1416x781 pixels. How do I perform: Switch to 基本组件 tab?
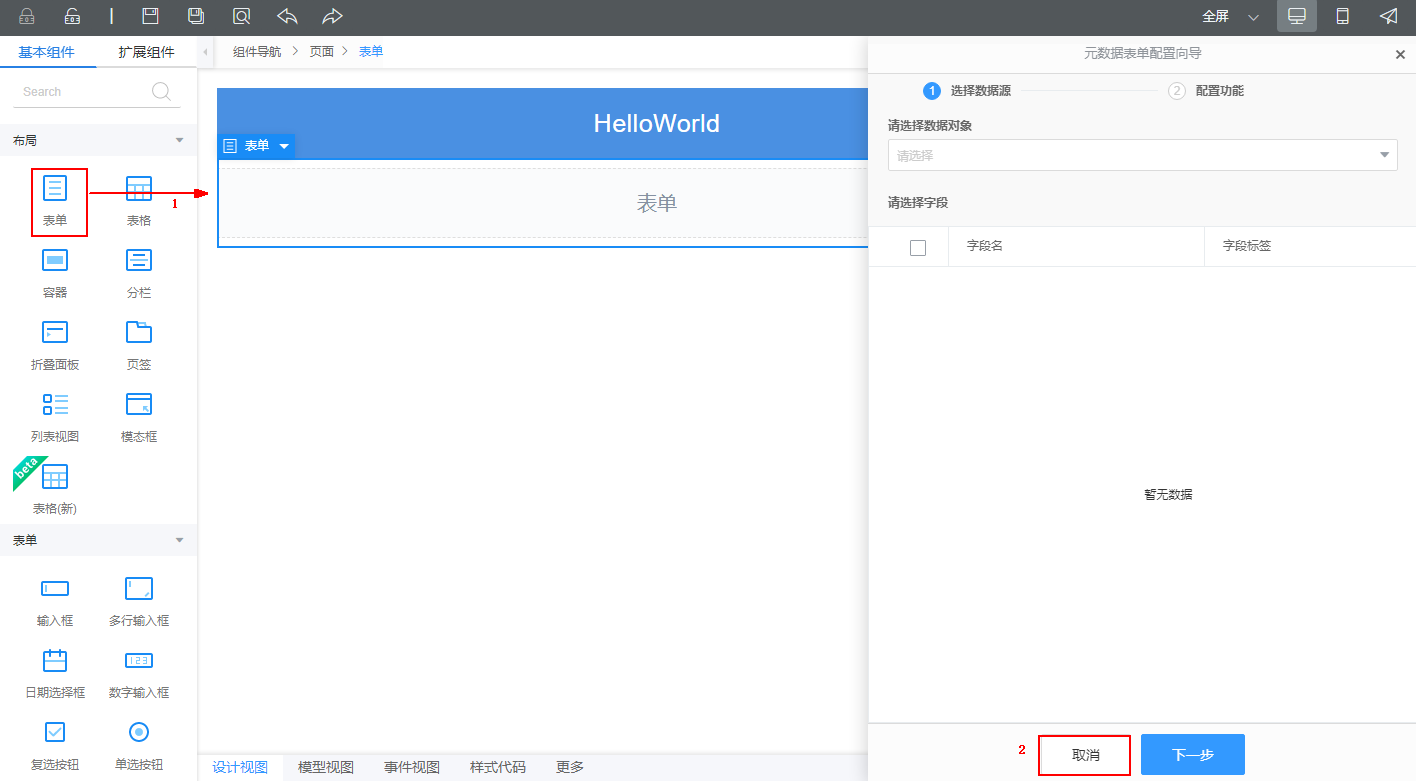46,52
